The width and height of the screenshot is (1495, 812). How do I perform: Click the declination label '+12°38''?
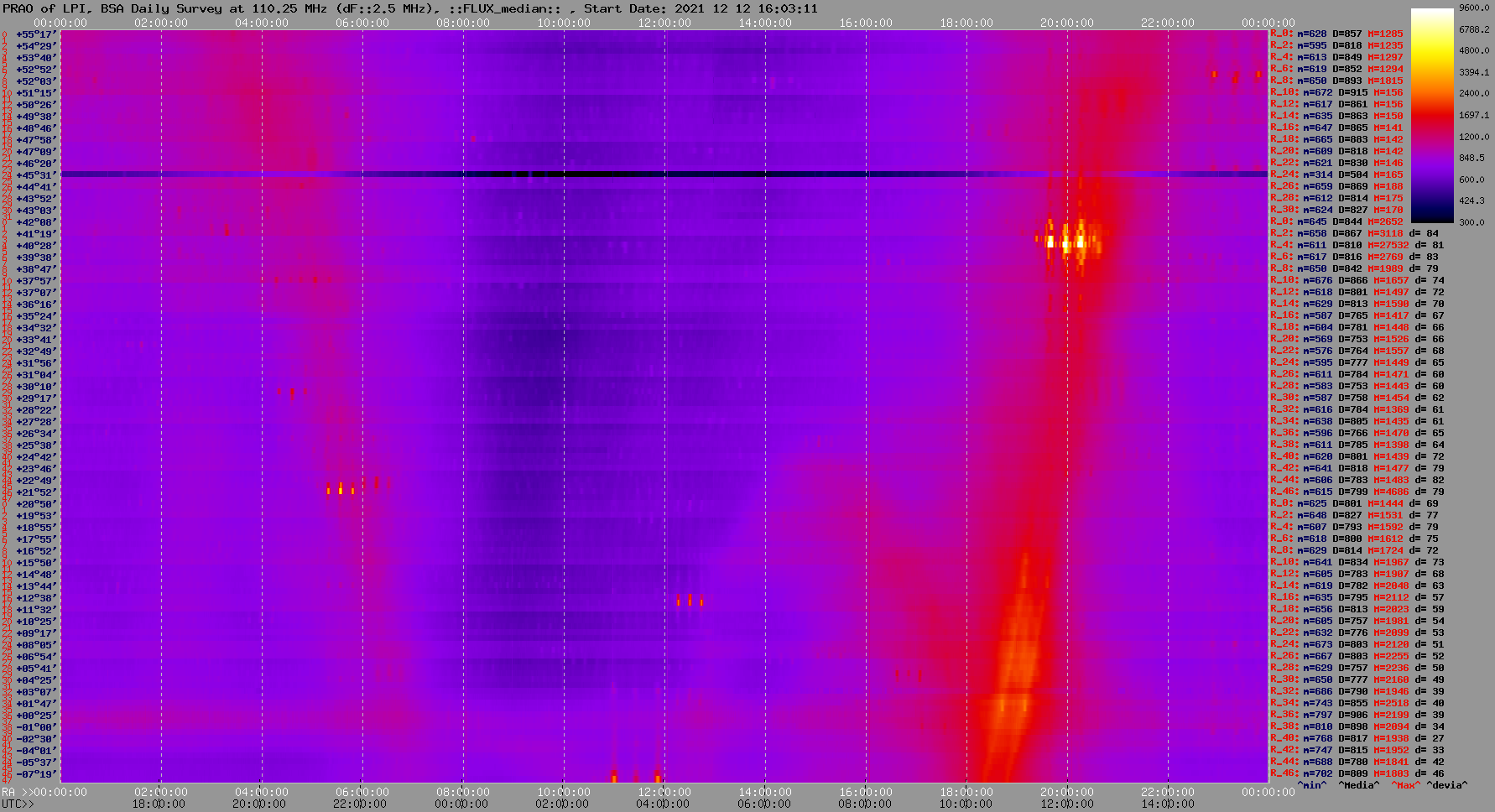pos(36,598)
